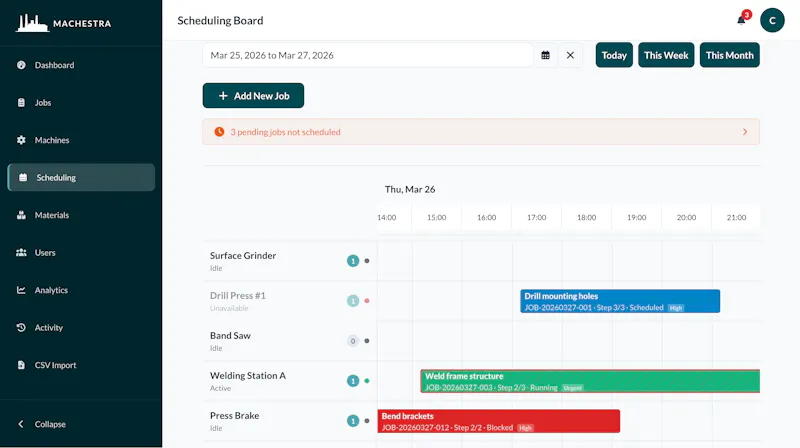Click Urgent tag on Weld frame job

[x=572, y=388]
